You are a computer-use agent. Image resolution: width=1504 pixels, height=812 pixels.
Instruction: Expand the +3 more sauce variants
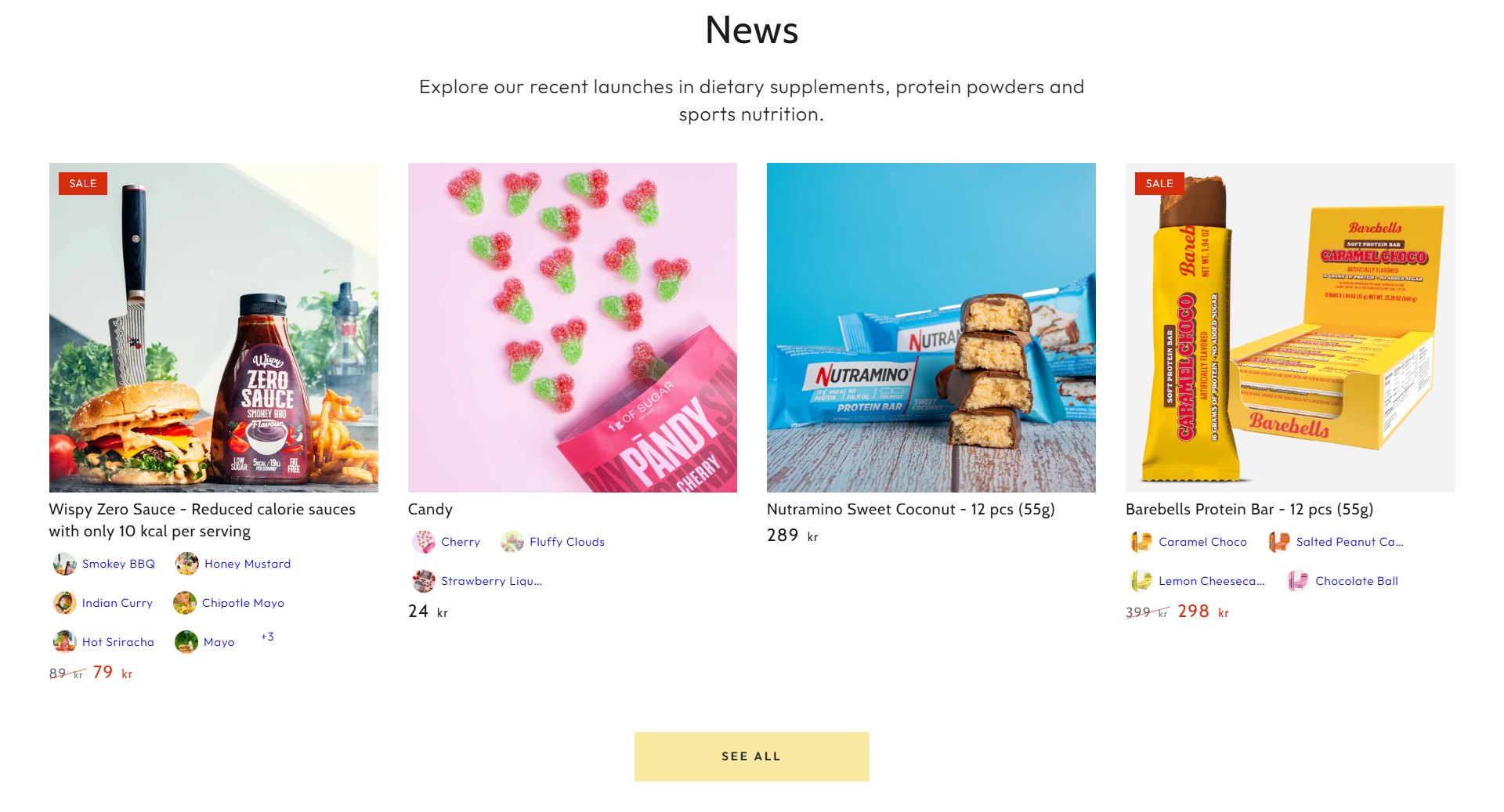click(x=267, y=637)
